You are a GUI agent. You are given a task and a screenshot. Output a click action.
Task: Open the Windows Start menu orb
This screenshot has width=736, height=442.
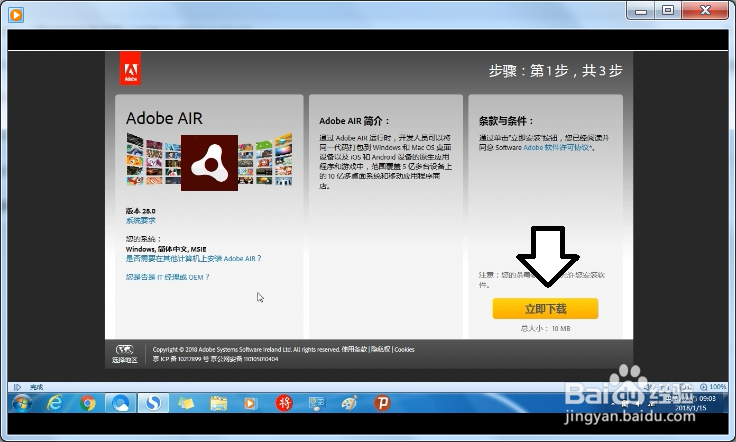click(22, 403)
